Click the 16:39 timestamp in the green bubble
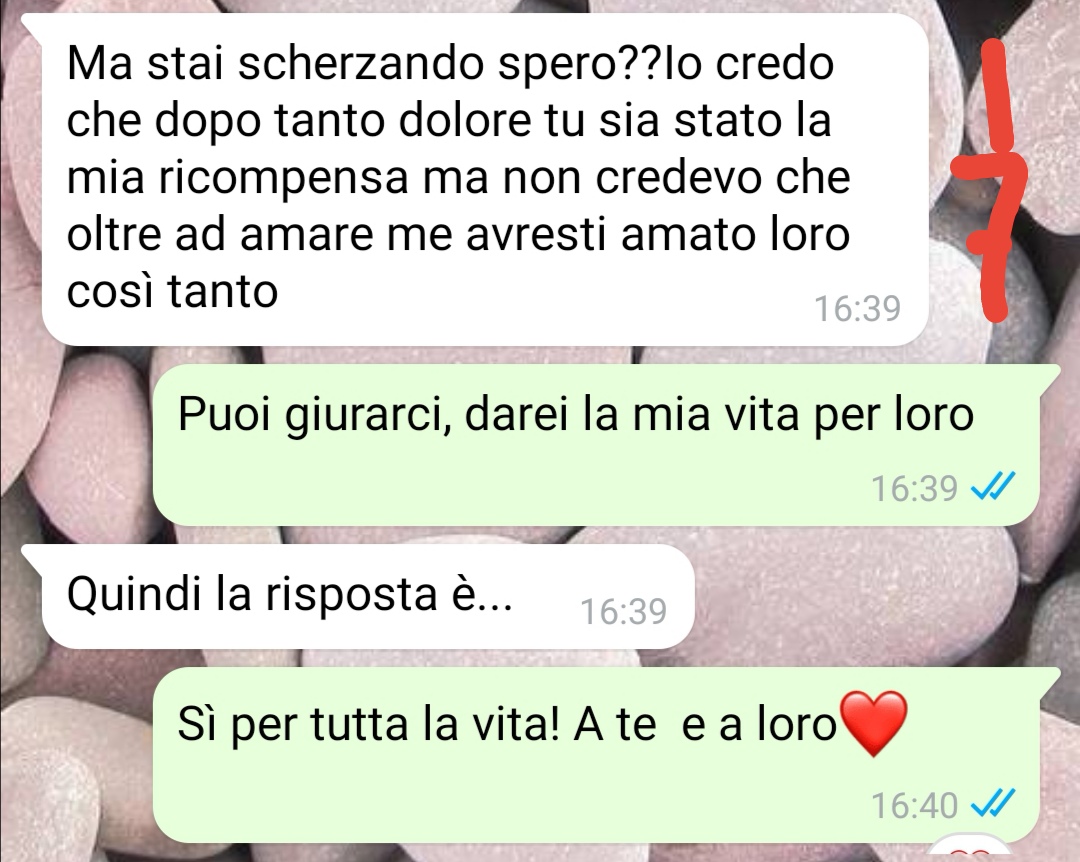Image resolution: width=1080 pixels, height=862 pixels. 914,488
